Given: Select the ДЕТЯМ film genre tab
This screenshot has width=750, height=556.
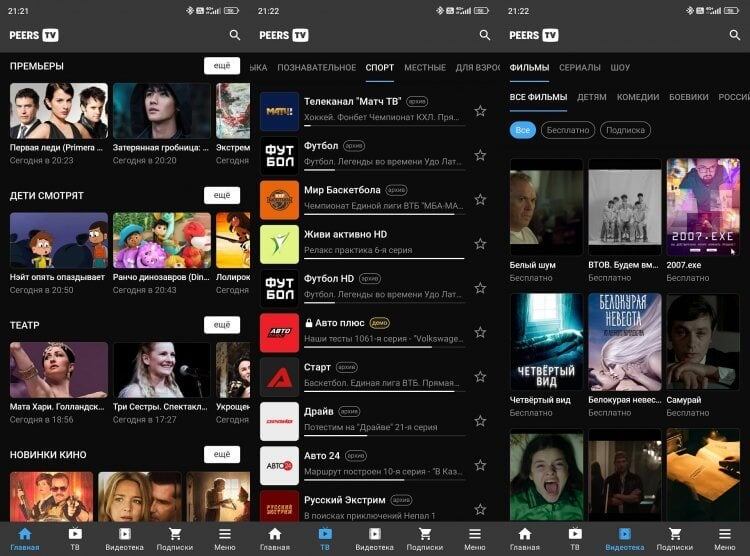Looking at the screenshot, I should click(592, 97).
